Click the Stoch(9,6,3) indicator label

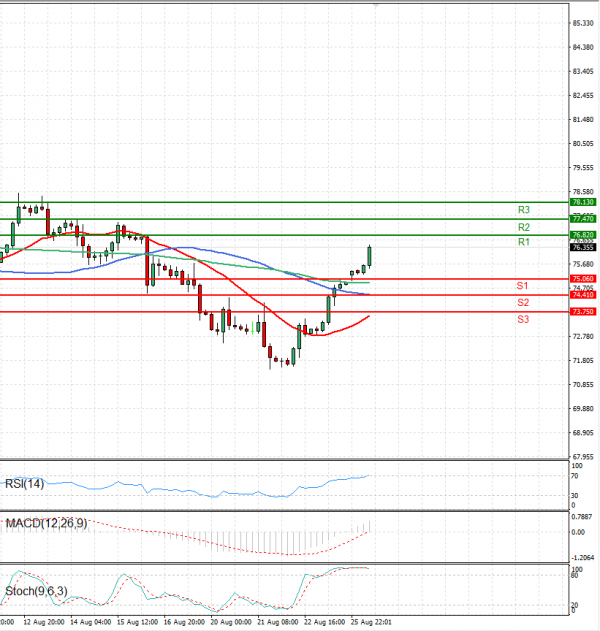coord(36,591)
